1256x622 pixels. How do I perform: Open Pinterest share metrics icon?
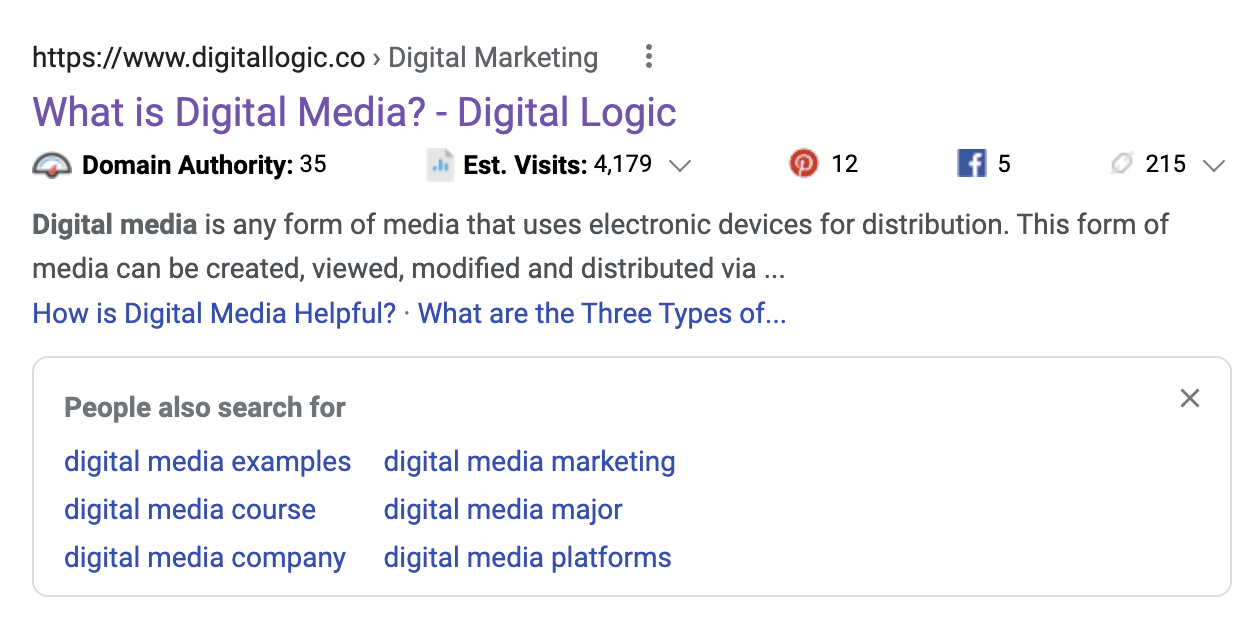(x=803, y=163)
